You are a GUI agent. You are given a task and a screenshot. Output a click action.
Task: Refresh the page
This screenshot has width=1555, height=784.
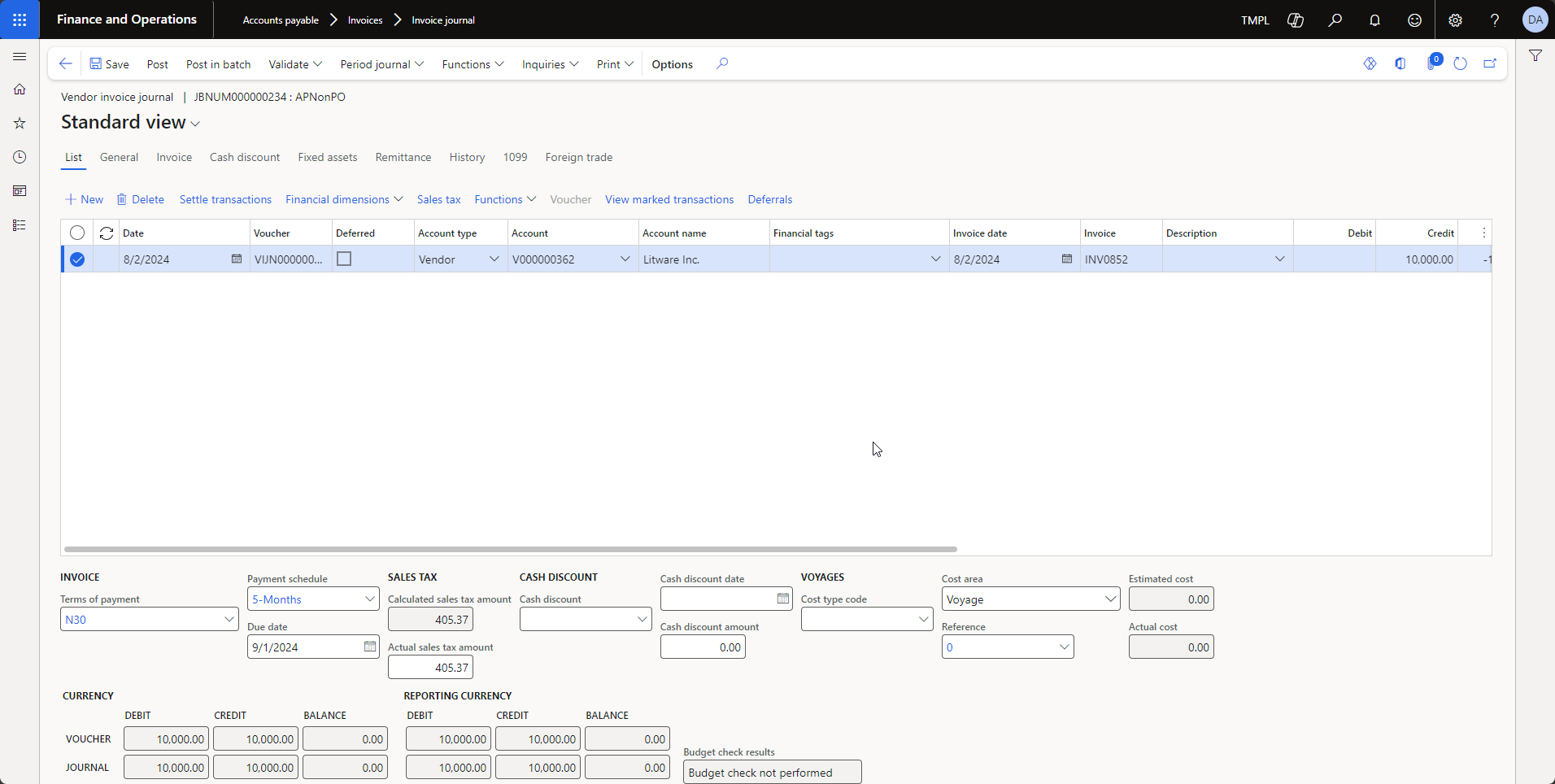click(1461, 63)
